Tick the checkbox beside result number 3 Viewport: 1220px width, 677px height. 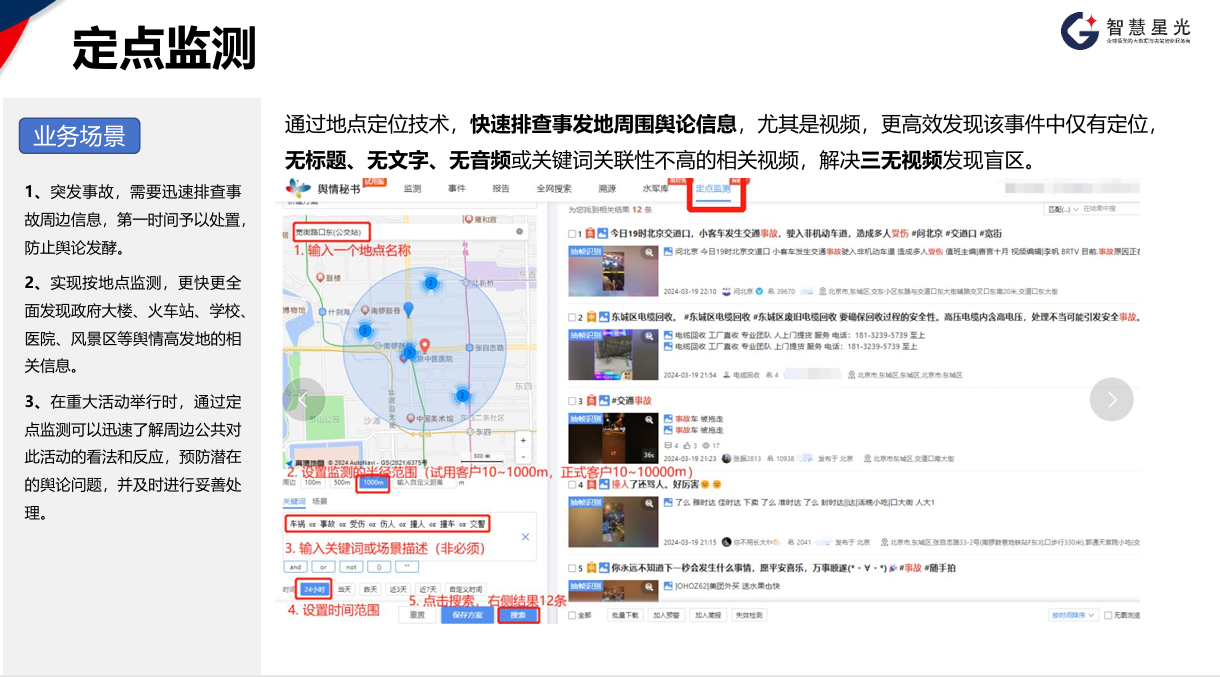point(572,401)
